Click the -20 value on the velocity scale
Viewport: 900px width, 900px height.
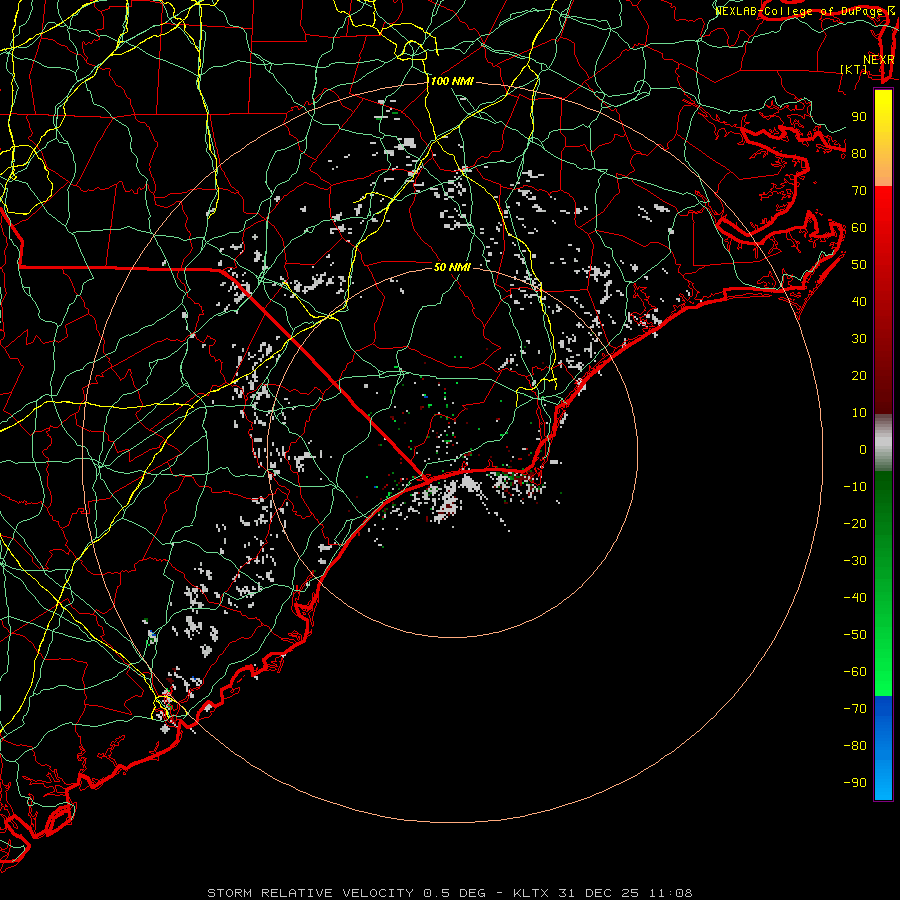[855, 524]
